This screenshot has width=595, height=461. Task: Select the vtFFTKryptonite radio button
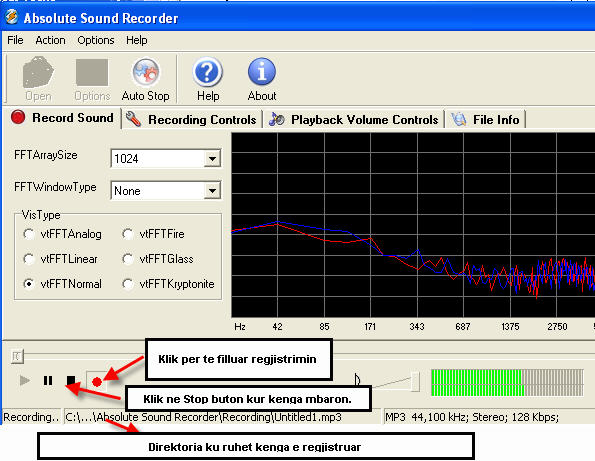coord(128,284)
